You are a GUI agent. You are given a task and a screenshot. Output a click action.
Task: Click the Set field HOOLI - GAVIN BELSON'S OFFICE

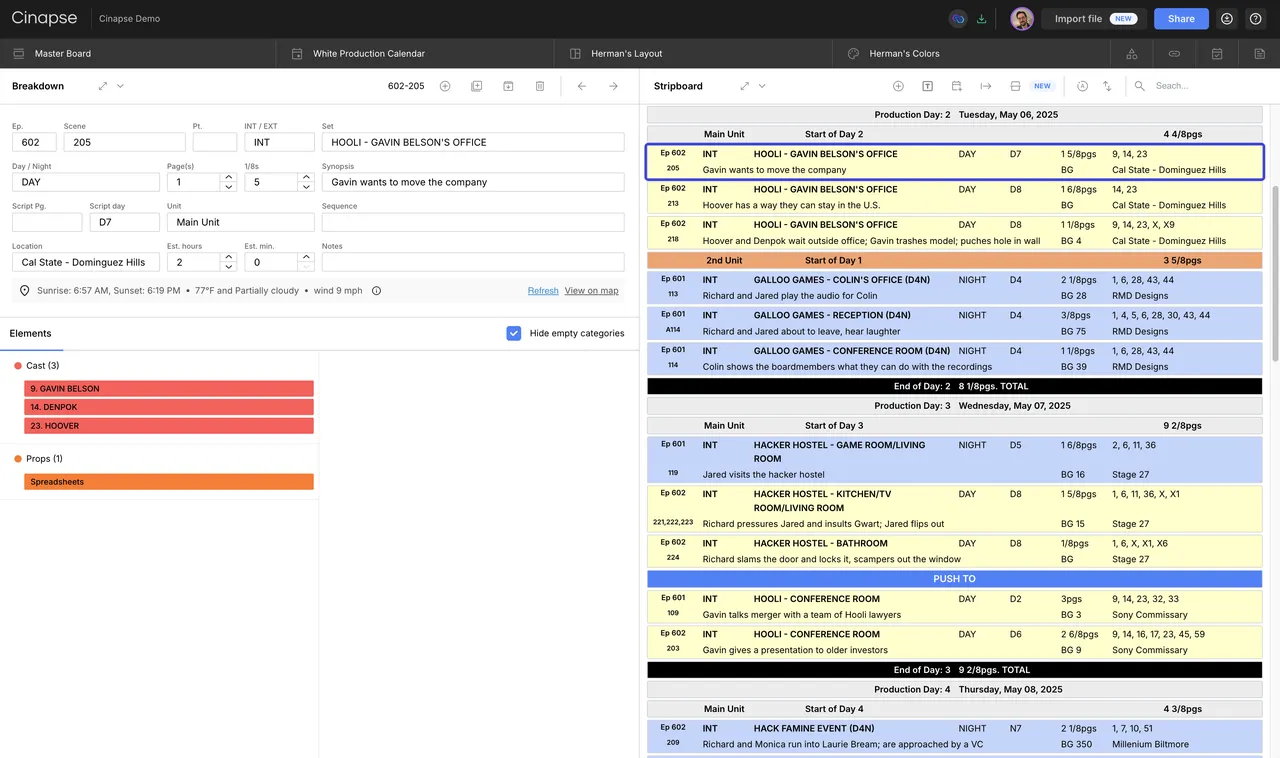[x=473, y=142]
